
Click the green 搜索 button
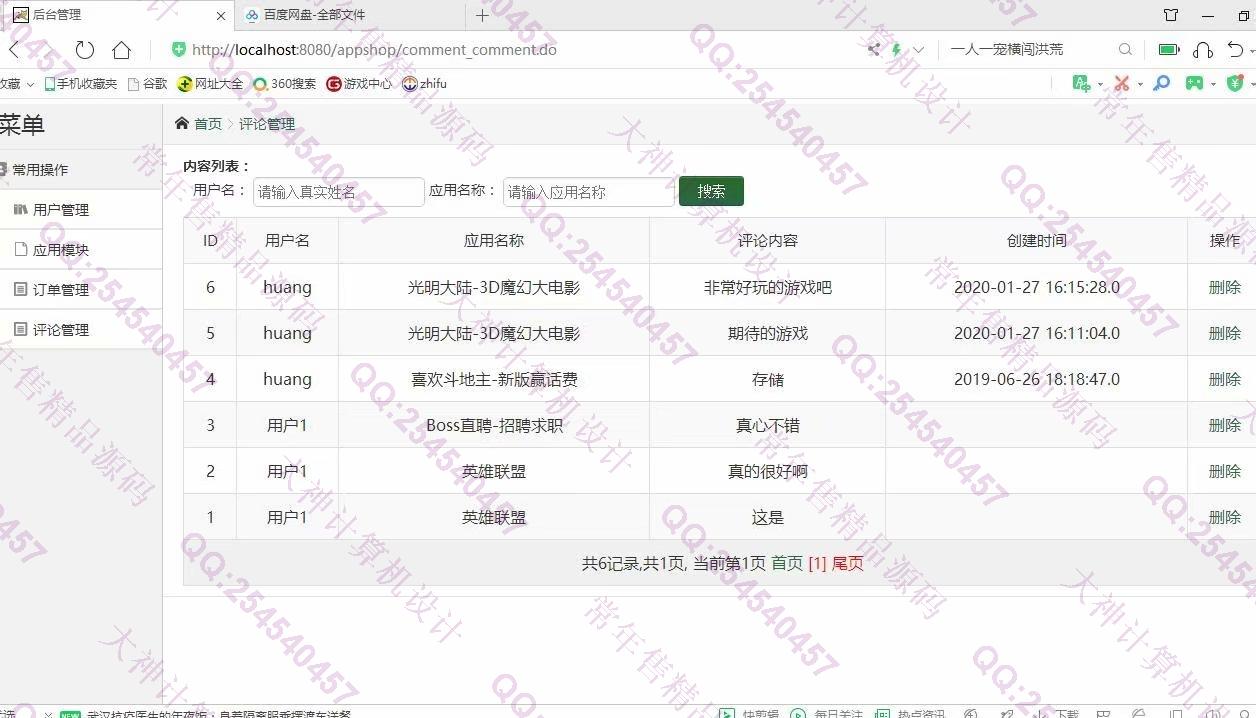[x=711, y=192]
